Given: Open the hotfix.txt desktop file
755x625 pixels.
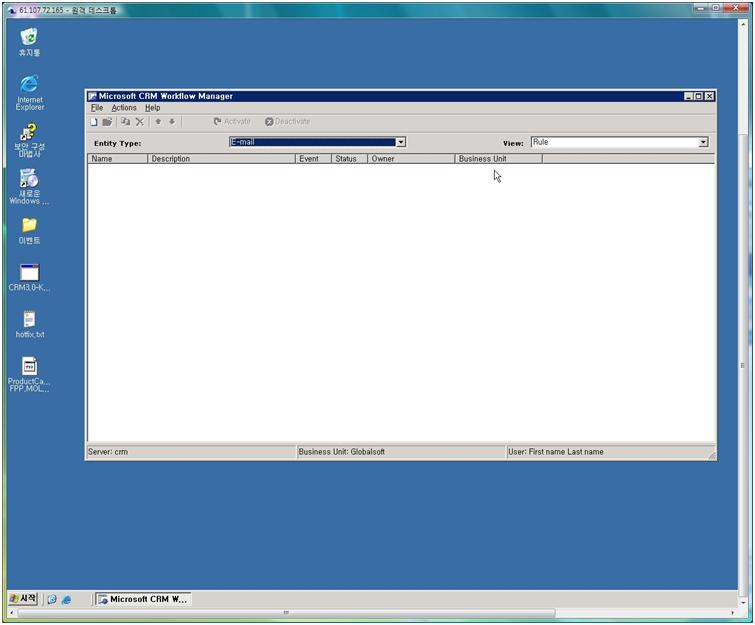Looking at the screenshot, I should (29, 325).
